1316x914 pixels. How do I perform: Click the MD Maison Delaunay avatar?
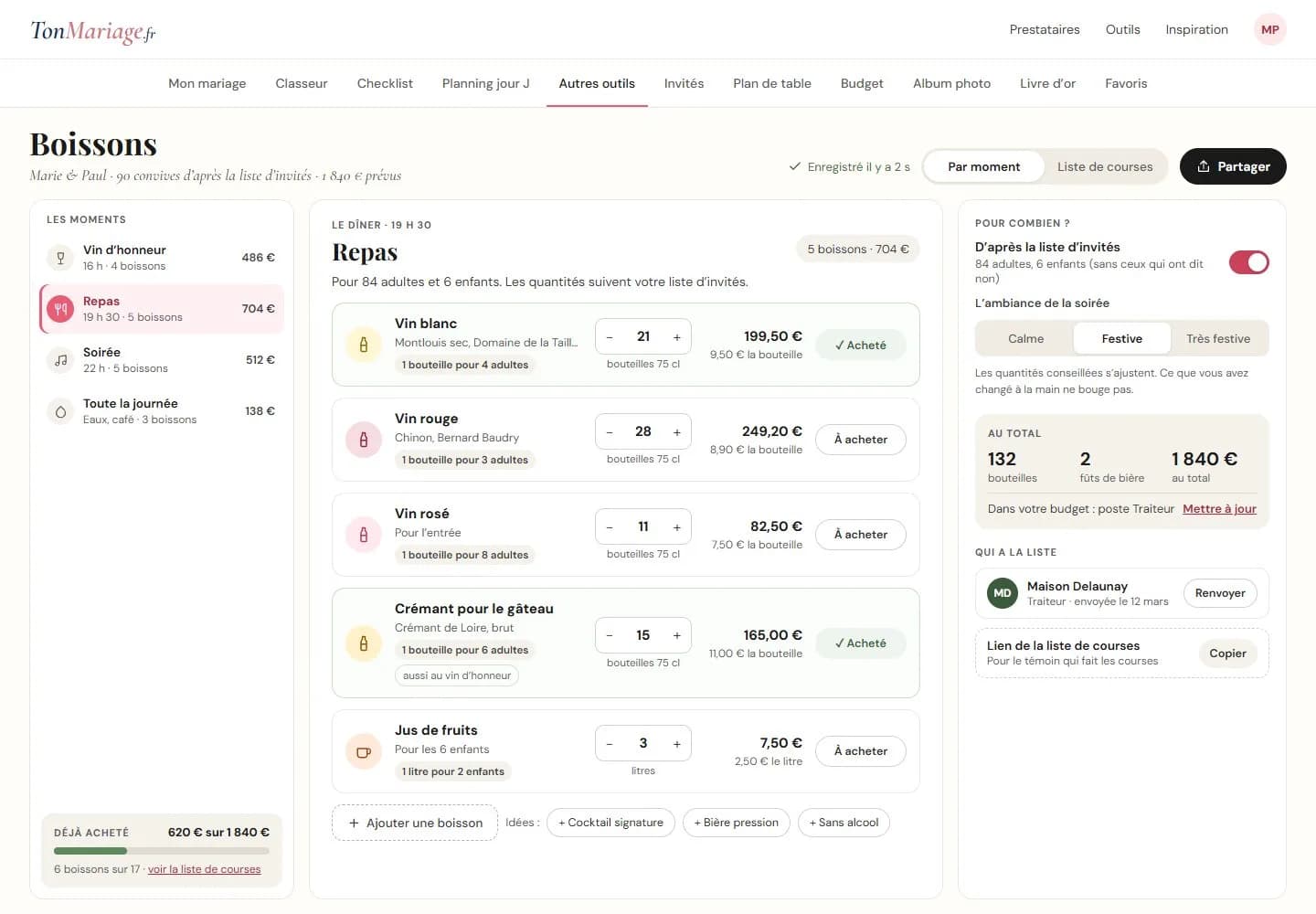[1003, 593]
